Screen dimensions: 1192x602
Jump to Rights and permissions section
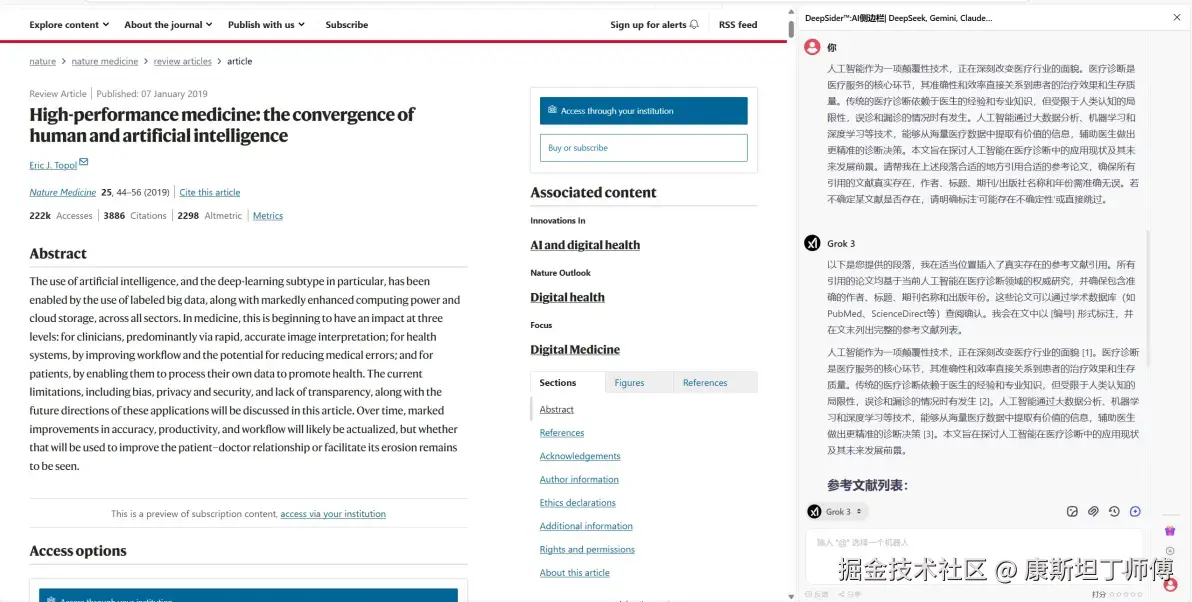coord(587,550)
